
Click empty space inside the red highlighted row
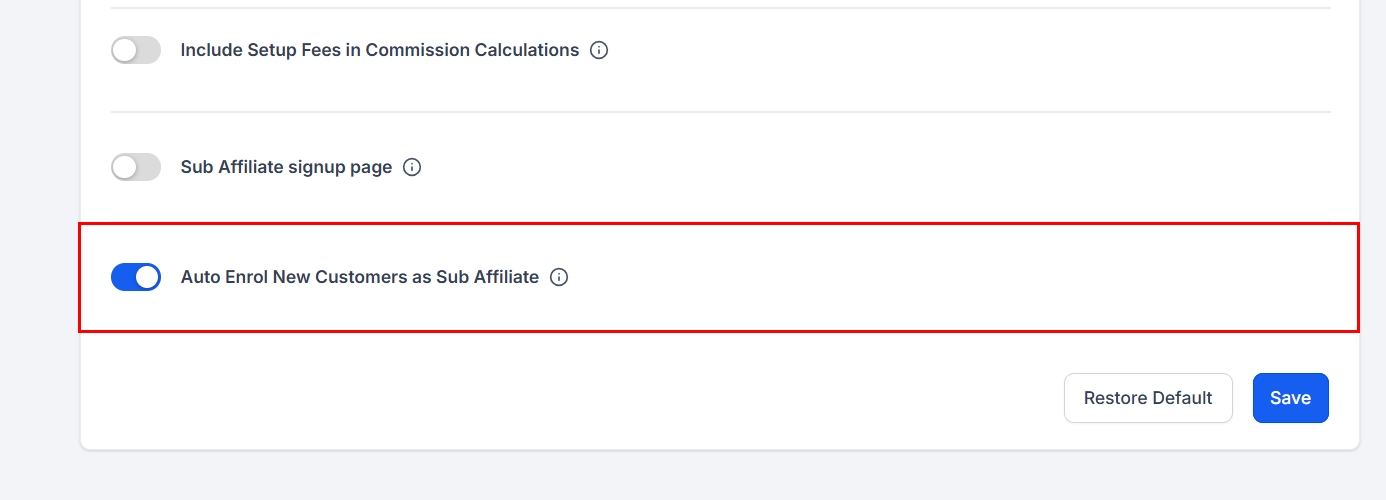click(950, 277)
